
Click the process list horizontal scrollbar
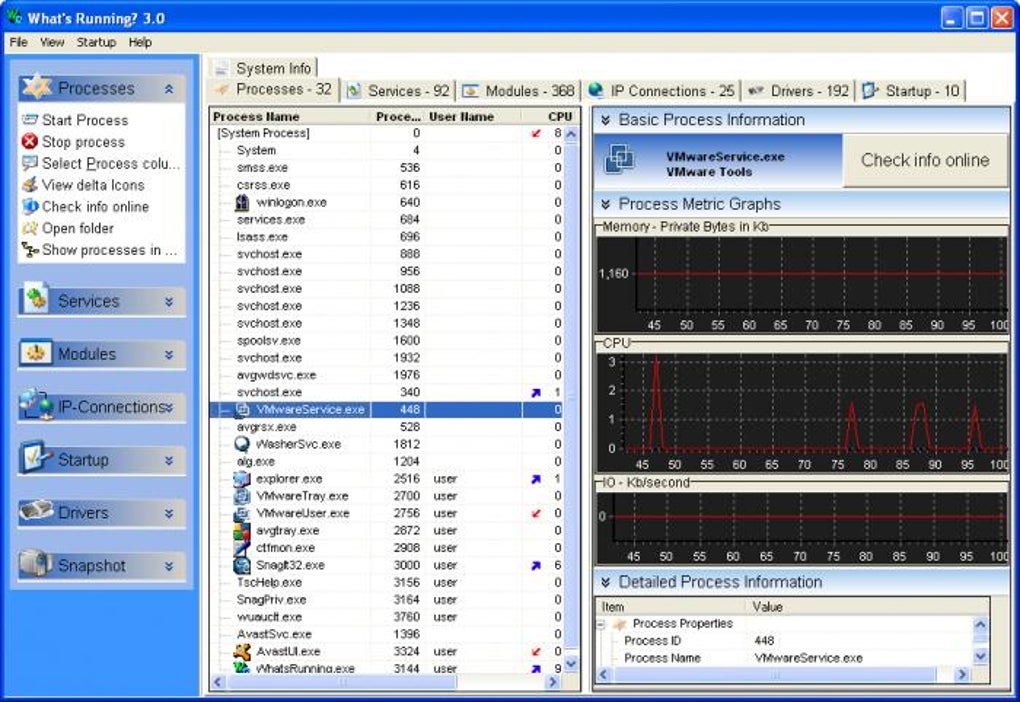click(x=340, y=682)
